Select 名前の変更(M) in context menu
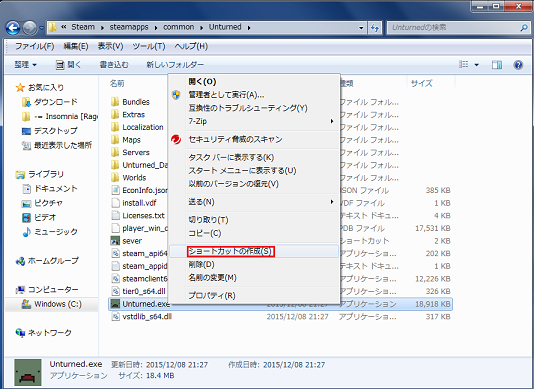Image resolution: width=534 pixels, height=389 pixels. click(254, 278)
